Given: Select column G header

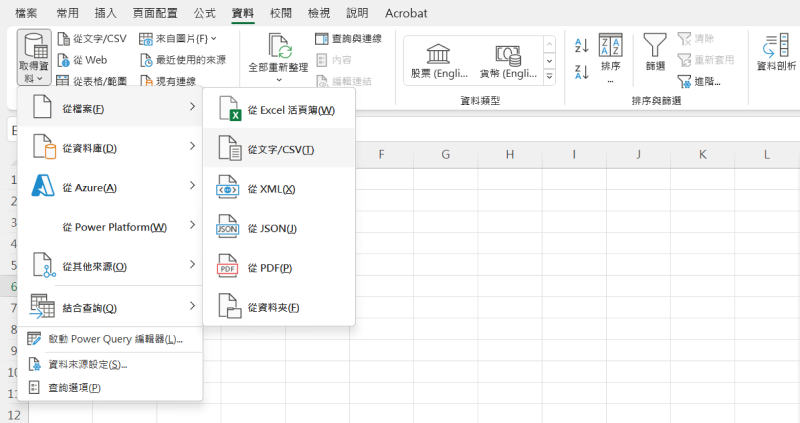Looking at the screenshot, I should pos(445,155).
